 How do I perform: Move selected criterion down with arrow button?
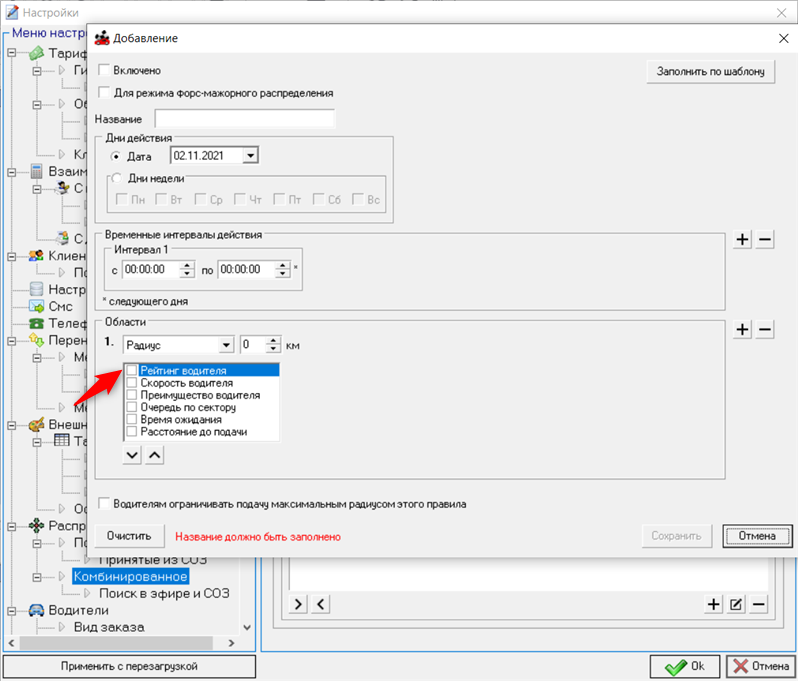132,455
